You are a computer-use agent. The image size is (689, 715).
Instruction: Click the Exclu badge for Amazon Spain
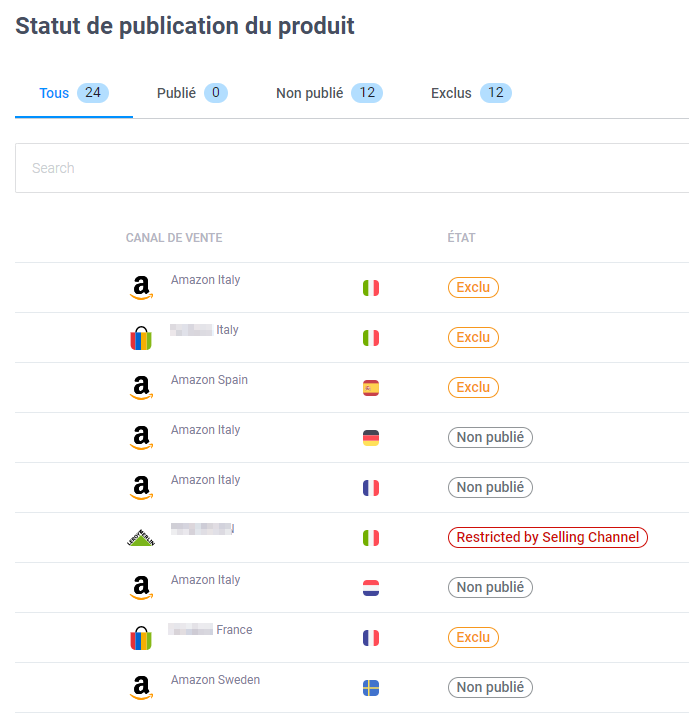click(x=473, y=388)
